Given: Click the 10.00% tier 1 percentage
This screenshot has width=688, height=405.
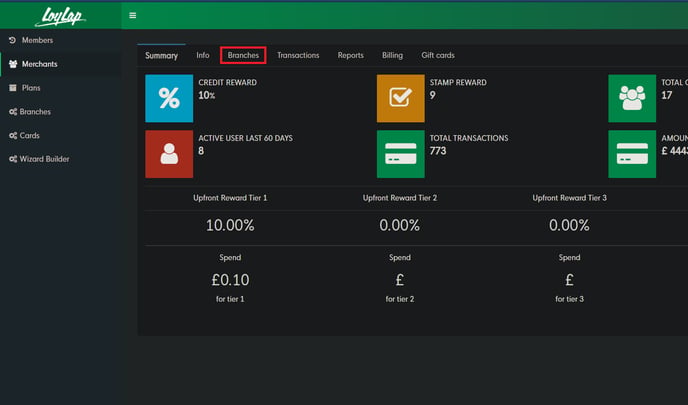Looking at the screenshot, I should click(230, 226).
